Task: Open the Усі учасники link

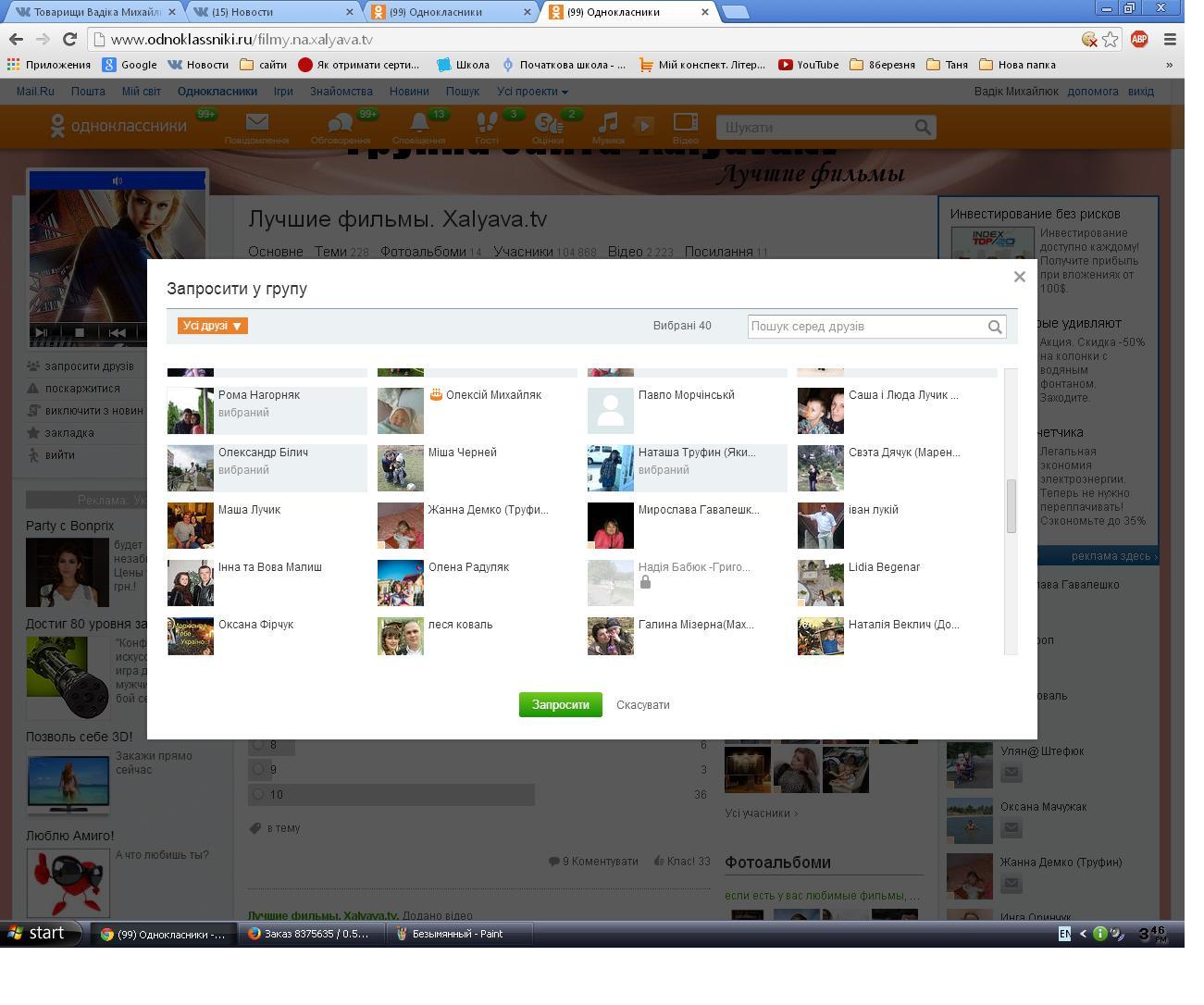Action: click(x=761, y=813)
